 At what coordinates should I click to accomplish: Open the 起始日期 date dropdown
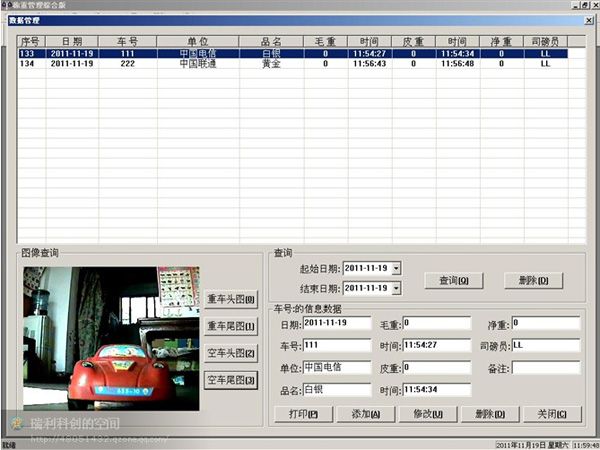pyautogui.click(x=396, y=268)
